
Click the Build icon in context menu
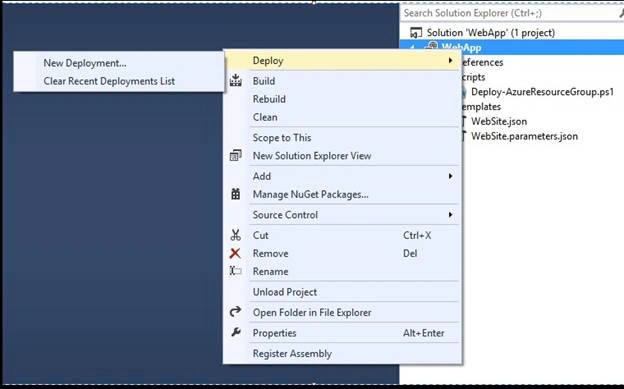[236, 80]
